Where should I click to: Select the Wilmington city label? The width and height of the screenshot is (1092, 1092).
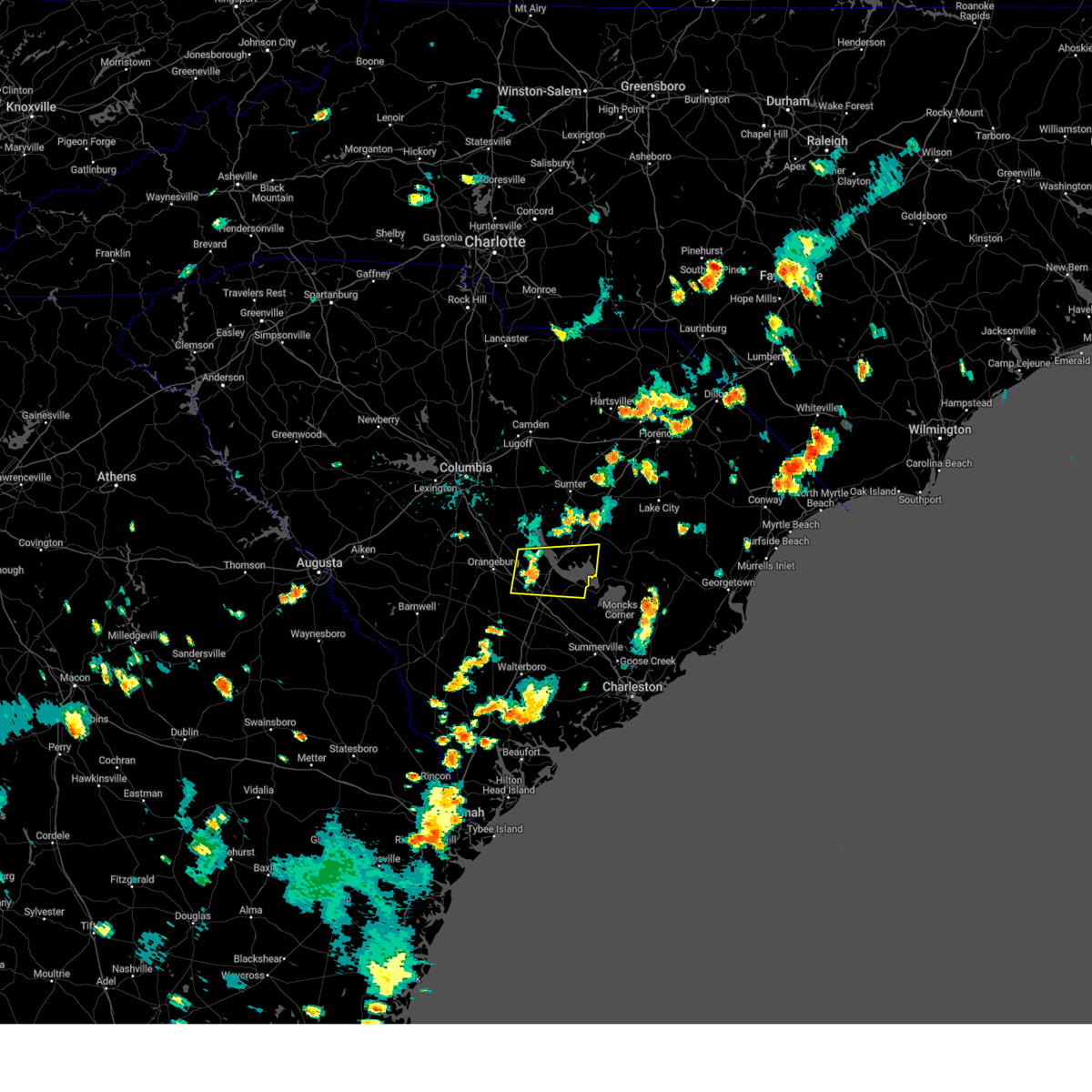pos(939,430)
